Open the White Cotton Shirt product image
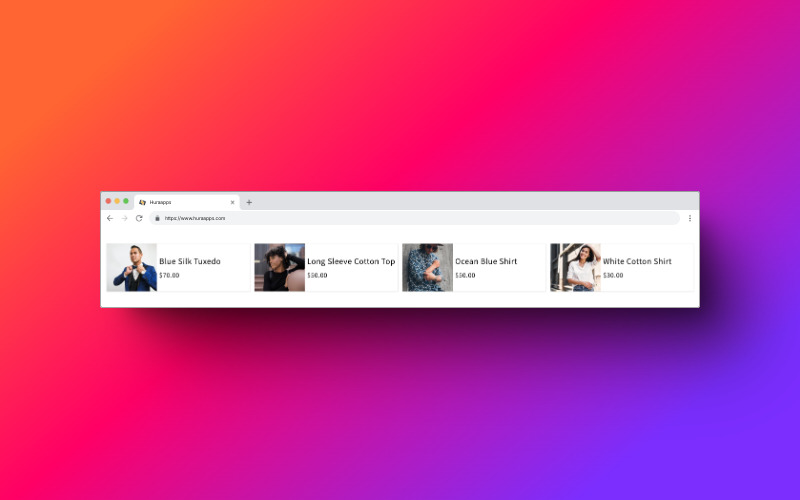800x500 pixels. pos(575,267)
